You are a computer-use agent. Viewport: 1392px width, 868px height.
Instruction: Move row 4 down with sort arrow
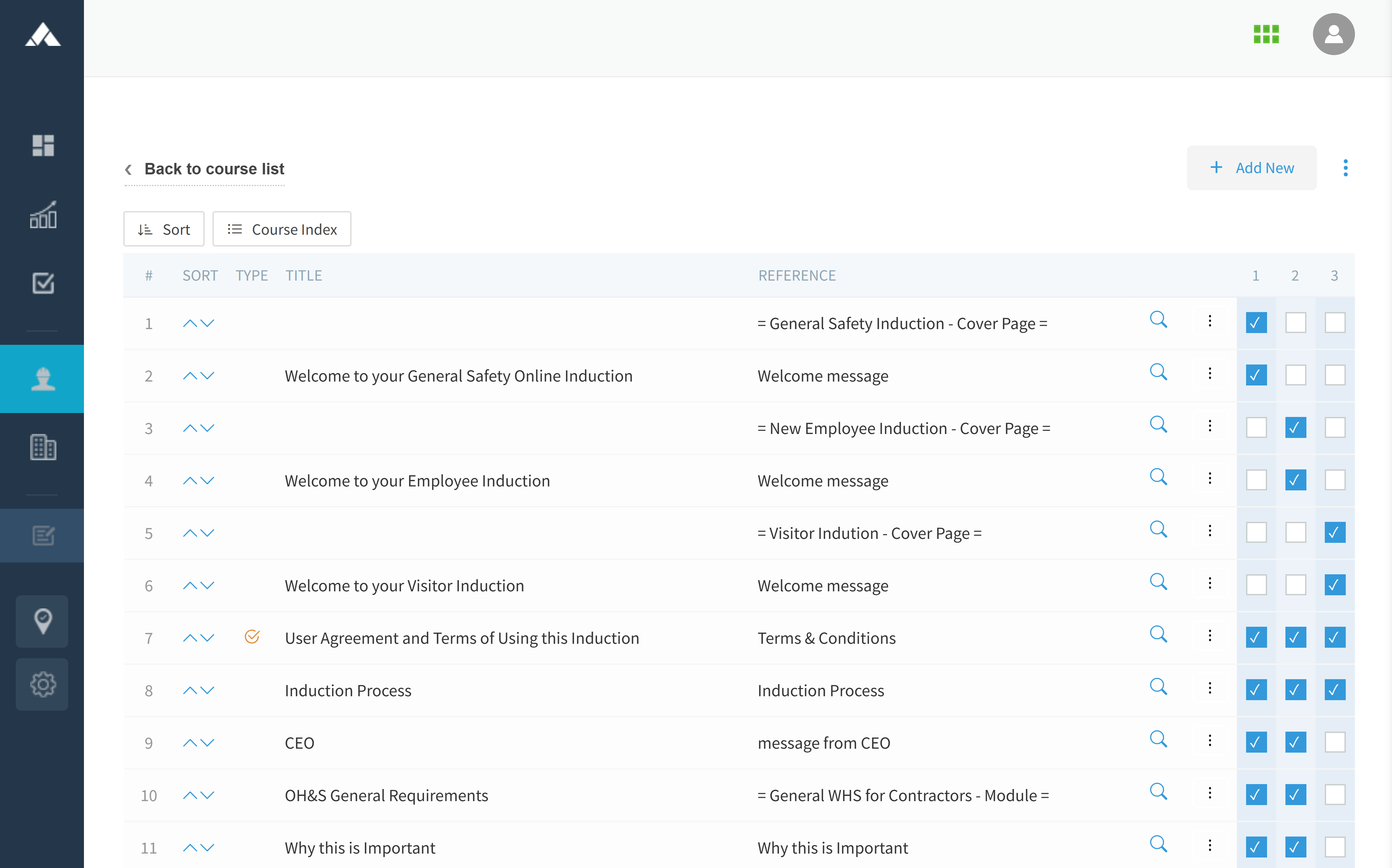[x=208, y=481]
